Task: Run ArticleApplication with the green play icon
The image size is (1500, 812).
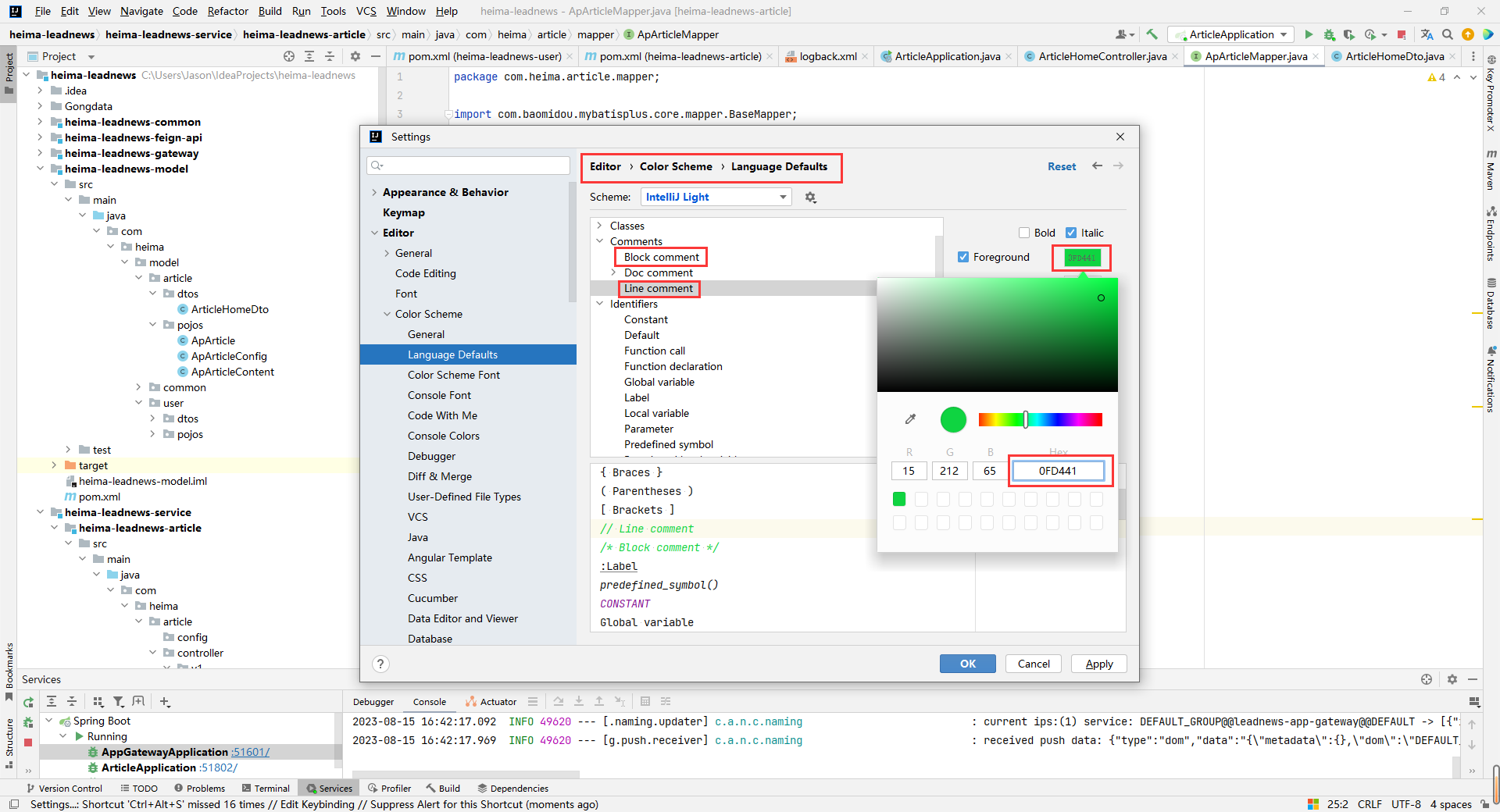Action: point(1309,34)
